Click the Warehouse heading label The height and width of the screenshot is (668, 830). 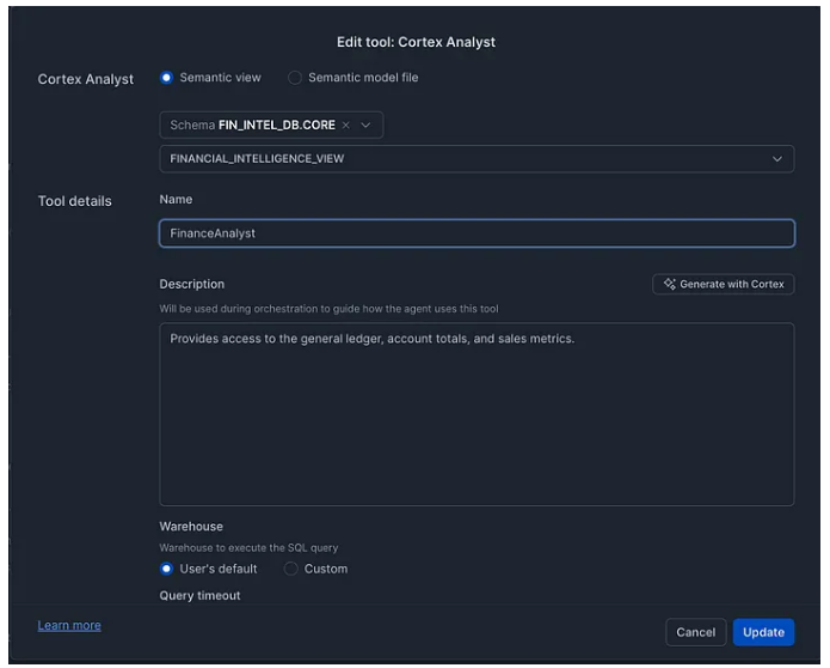pos(191,526)
